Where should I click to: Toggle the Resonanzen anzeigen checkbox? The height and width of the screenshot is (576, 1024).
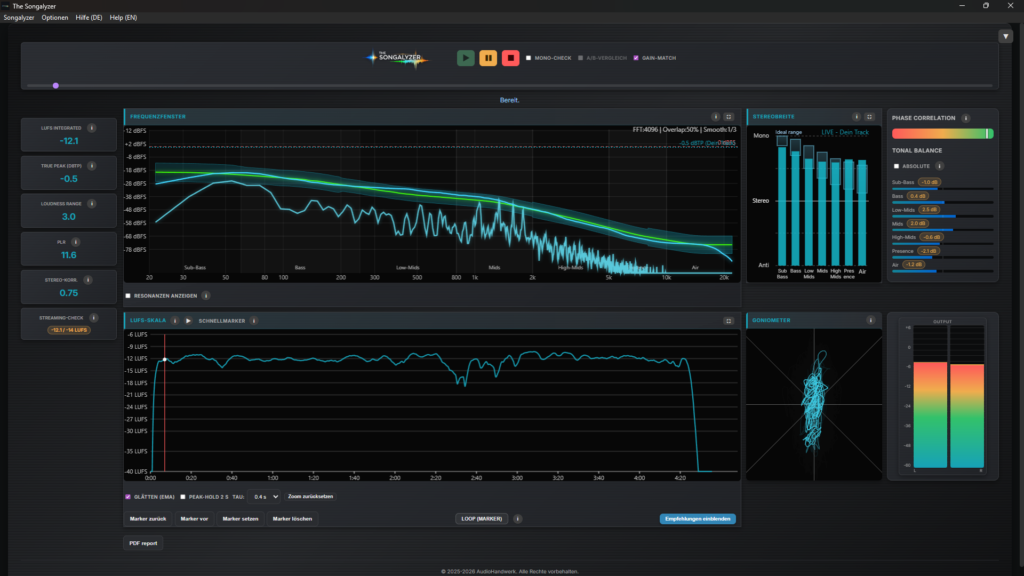click(128, 296)
